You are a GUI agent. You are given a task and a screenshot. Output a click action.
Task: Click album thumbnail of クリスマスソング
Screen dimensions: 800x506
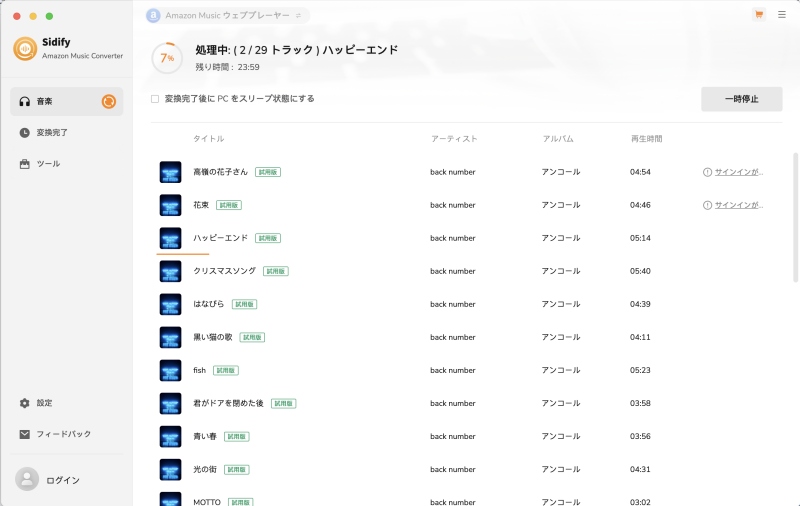pos(170,271)
